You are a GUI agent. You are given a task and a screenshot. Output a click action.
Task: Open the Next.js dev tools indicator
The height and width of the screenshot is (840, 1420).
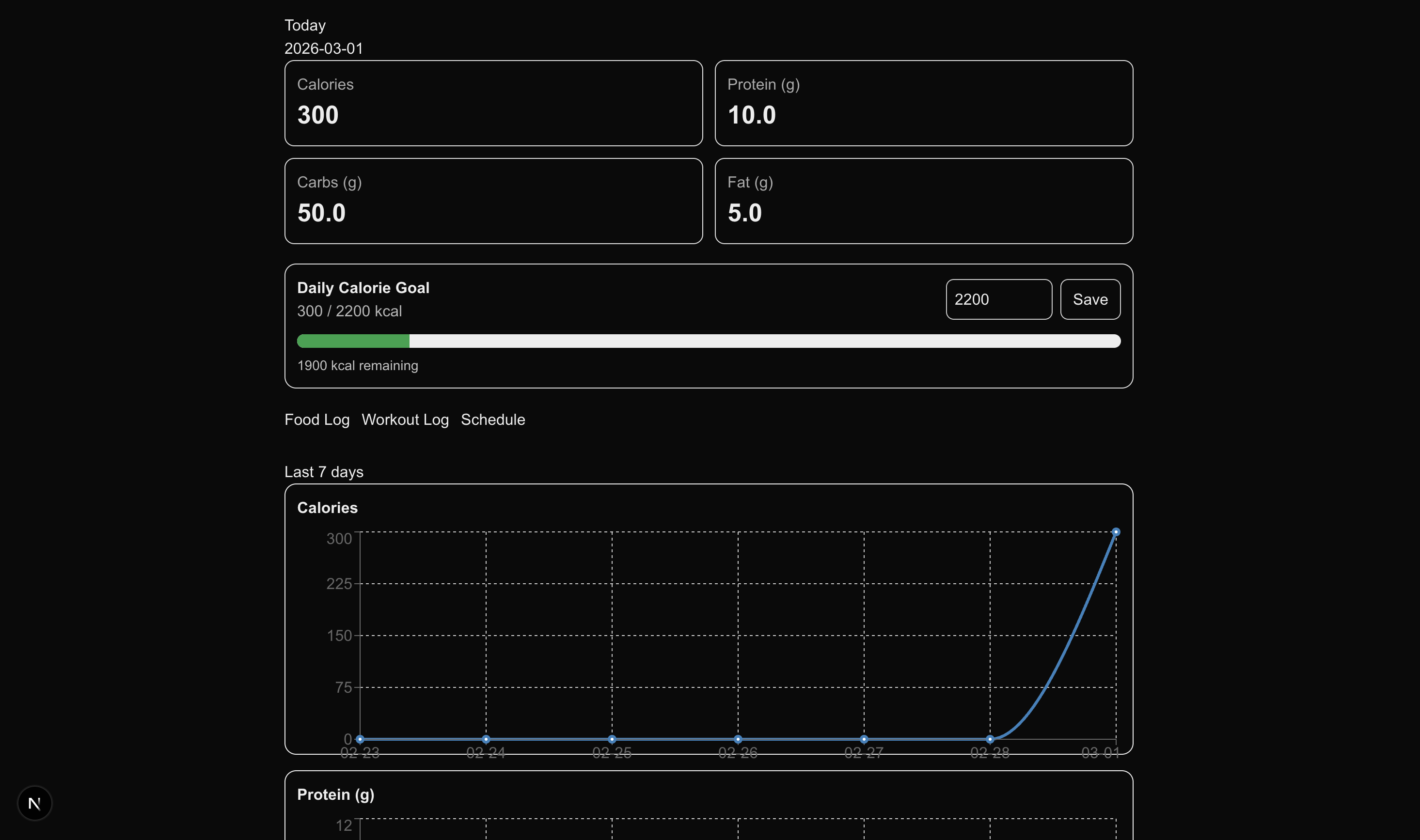click(x=34, y=803)
